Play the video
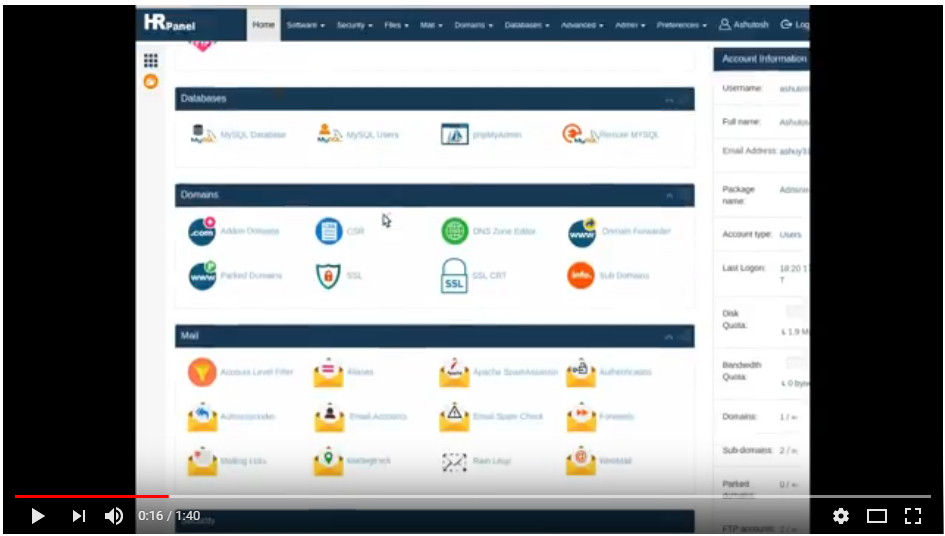Screen dimensions: 945x536 click(x=37, y=516)
